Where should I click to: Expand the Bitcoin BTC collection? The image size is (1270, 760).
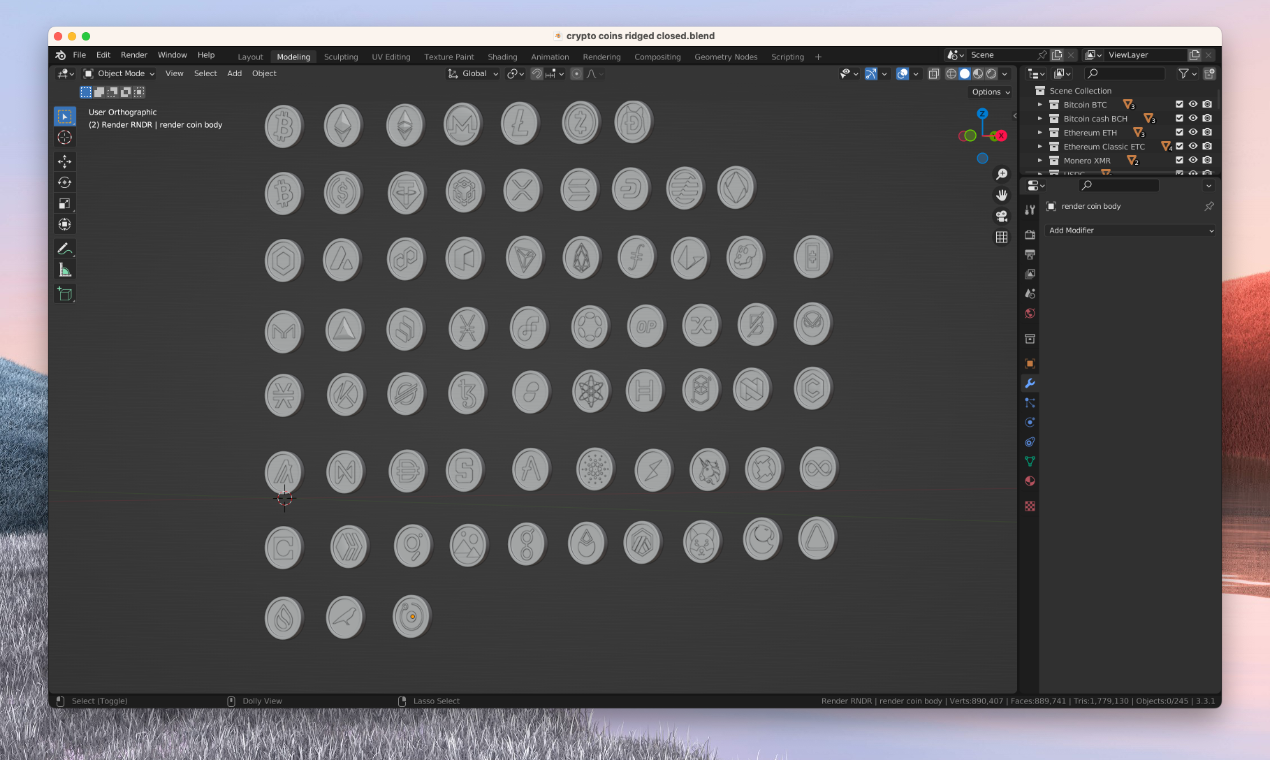(1040, 104)
